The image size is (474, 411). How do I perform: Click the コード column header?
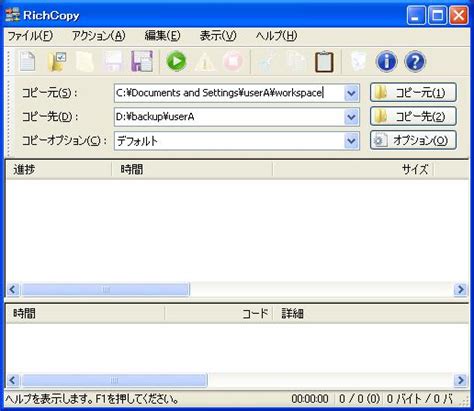tap(219, 314)
